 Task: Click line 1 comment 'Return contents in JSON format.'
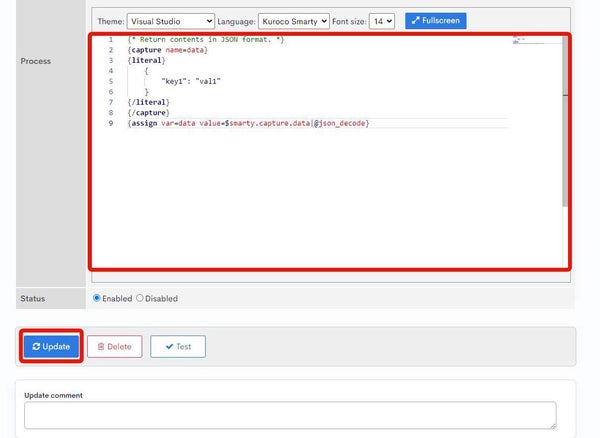[206, 39]
